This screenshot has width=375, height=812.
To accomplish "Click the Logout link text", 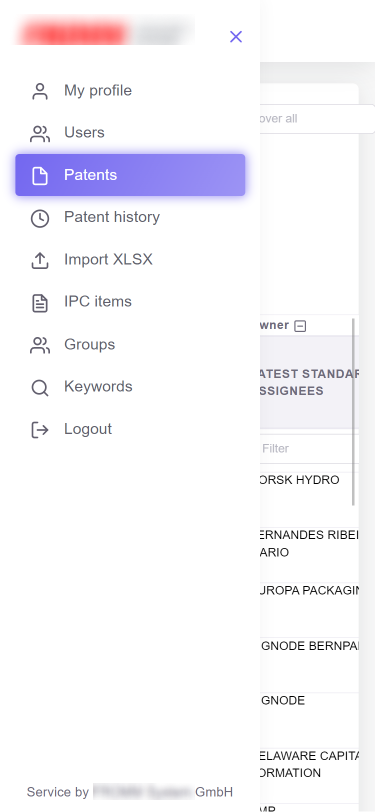I will [88, 429].
